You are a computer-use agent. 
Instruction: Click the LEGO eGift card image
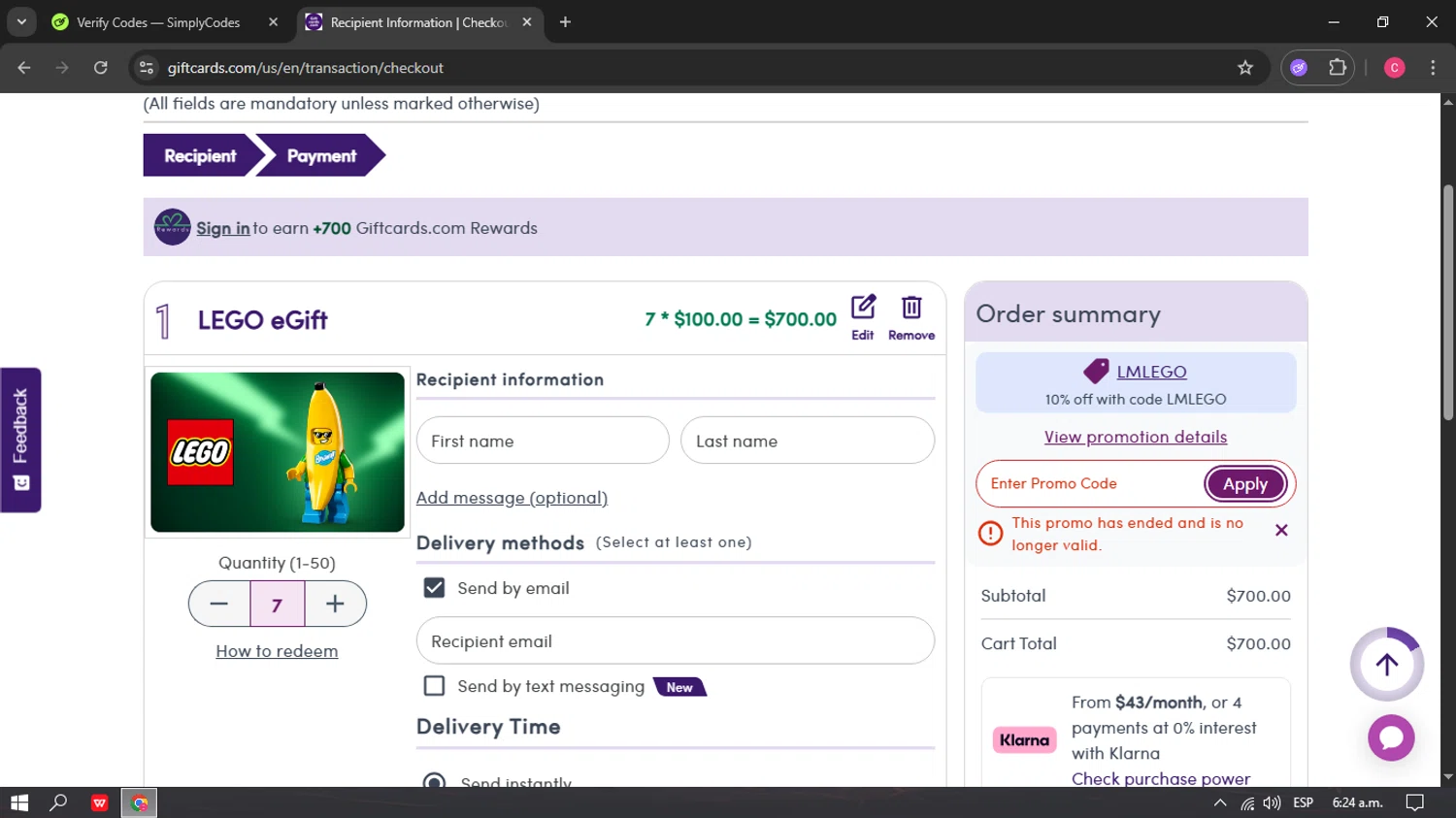click(x=278, y=452)
